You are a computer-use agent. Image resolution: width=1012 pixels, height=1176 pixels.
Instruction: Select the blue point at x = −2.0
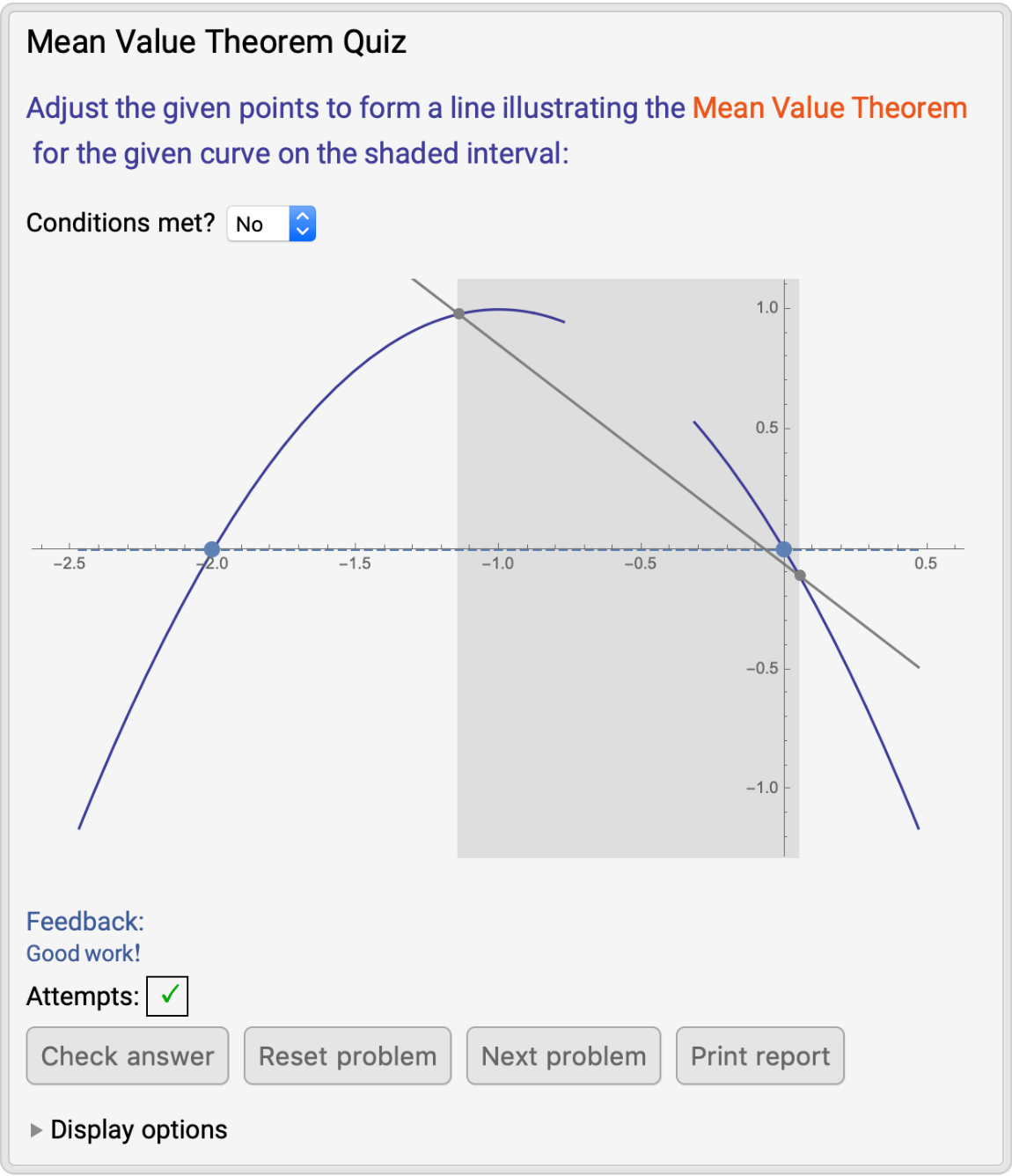(212, 549)
